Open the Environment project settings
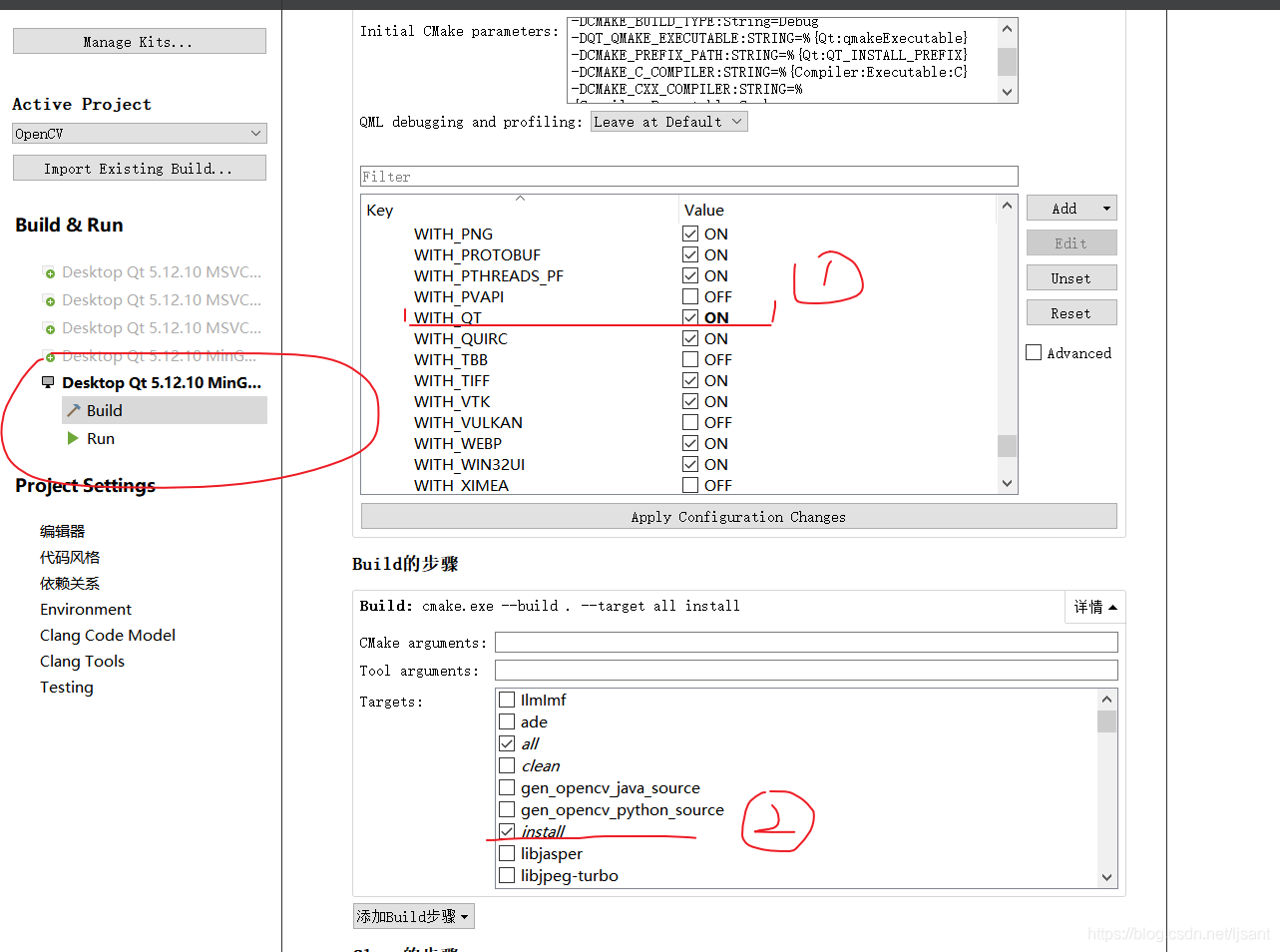The height and width of the screenshot is (952, 1280). pyautogui.click(x=86, y=609)
